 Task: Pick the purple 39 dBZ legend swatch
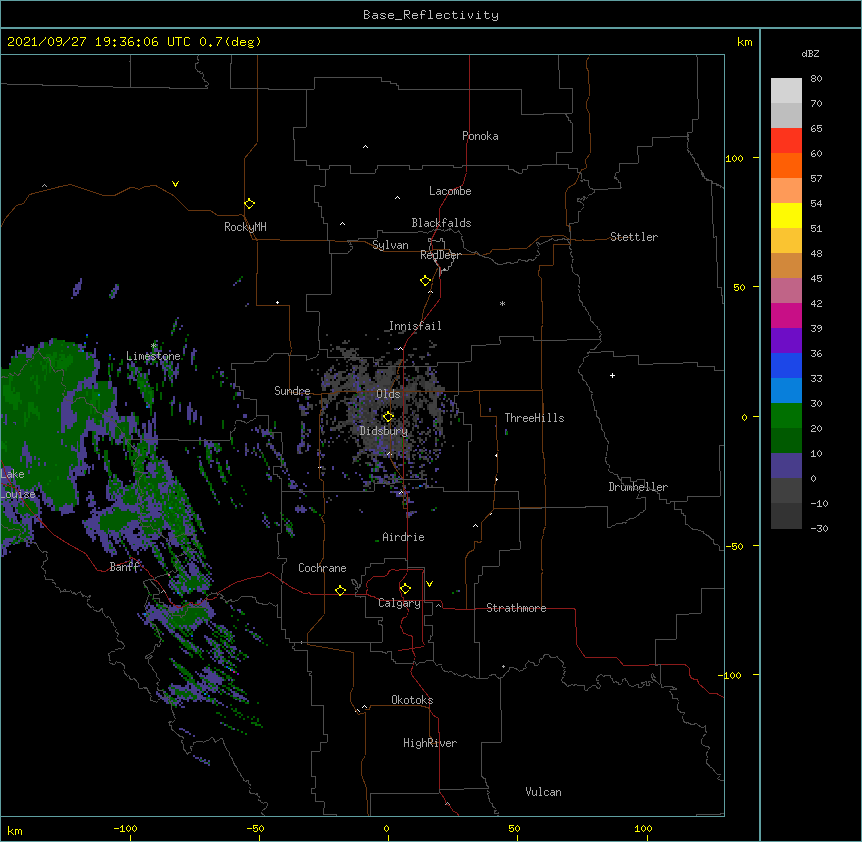[786, 340]
